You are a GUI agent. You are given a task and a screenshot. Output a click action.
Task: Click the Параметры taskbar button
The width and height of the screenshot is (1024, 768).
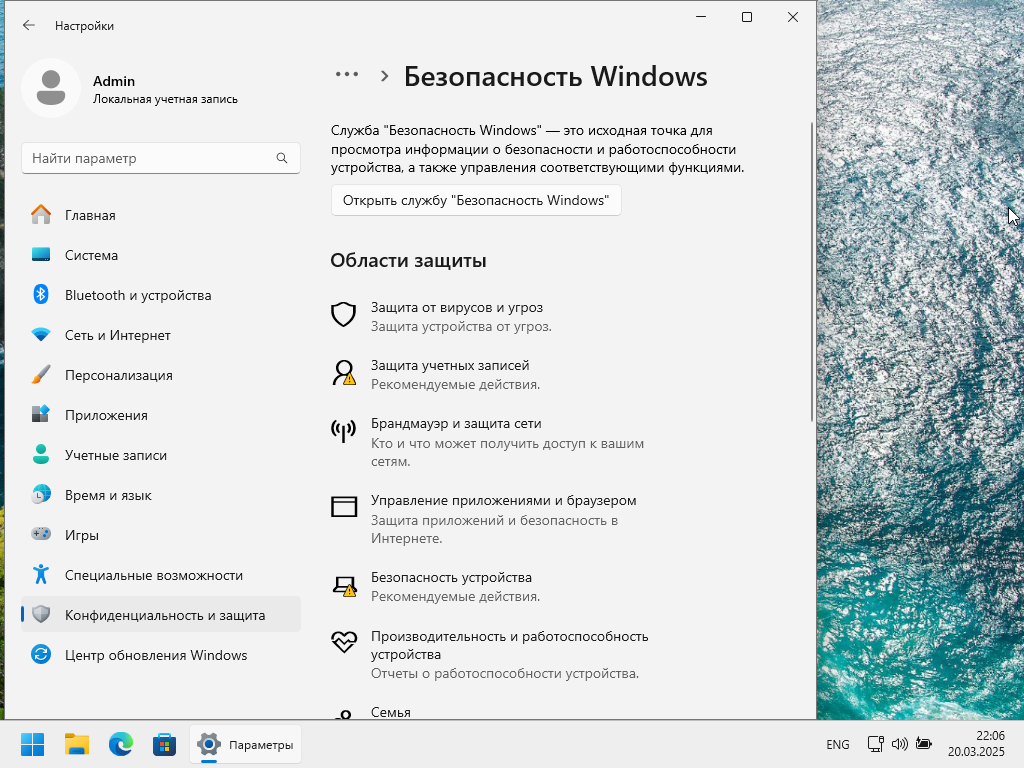pyautogui.click(x=246, y=744)
